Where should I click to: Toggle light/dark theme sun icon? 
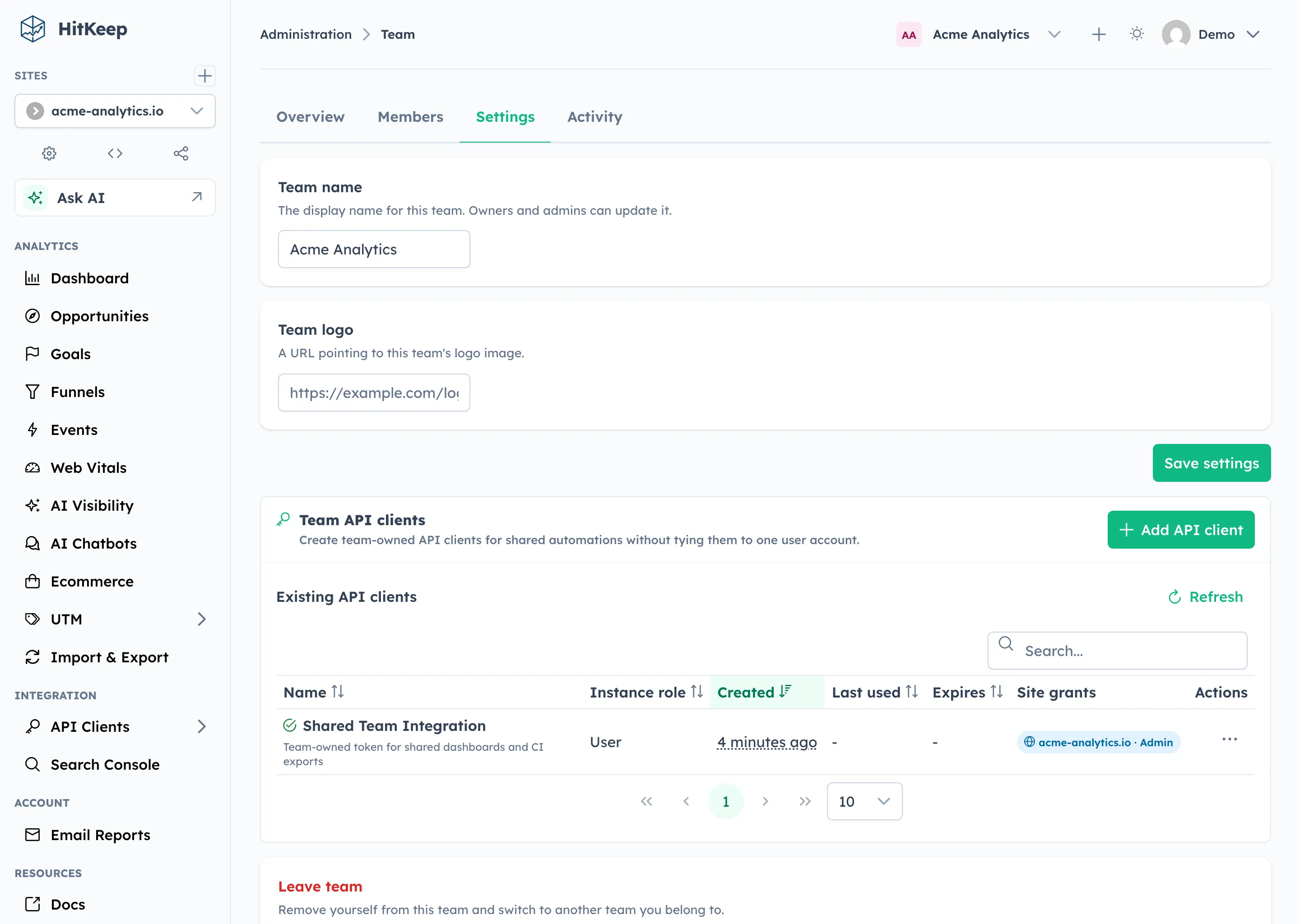click(1137, 34)
